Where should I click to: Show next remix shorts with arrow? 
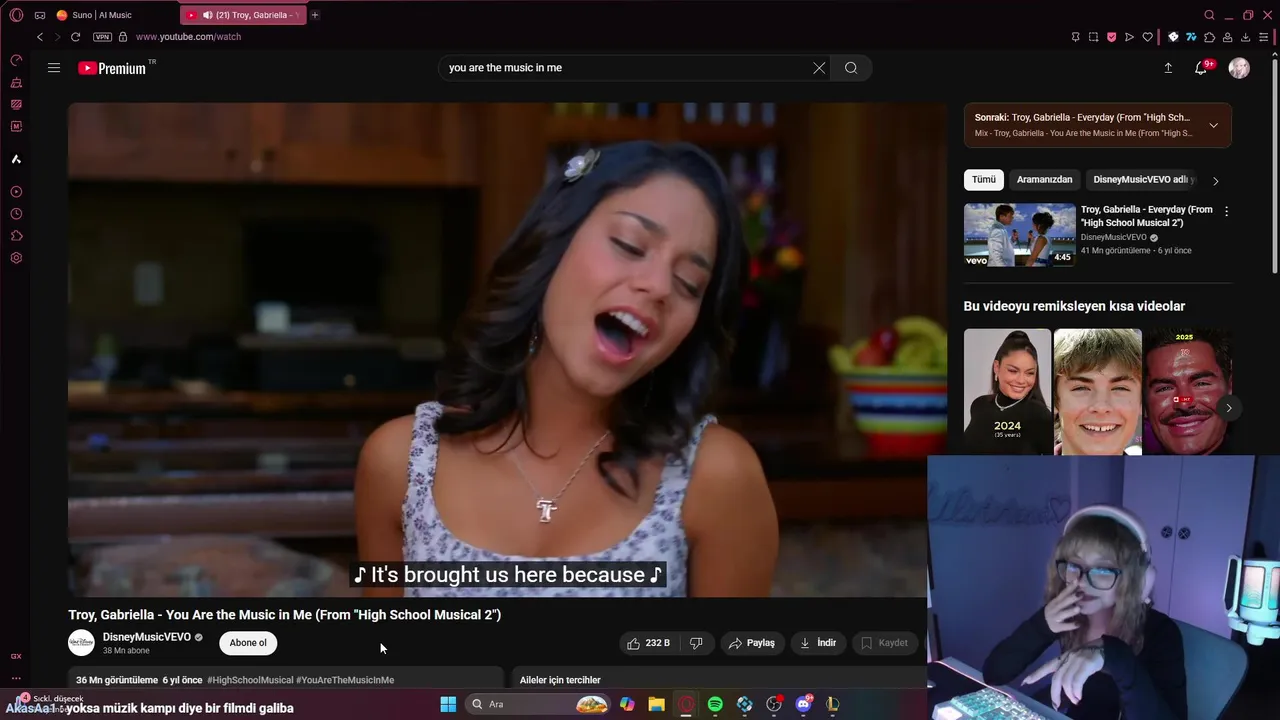(1228, 408)
